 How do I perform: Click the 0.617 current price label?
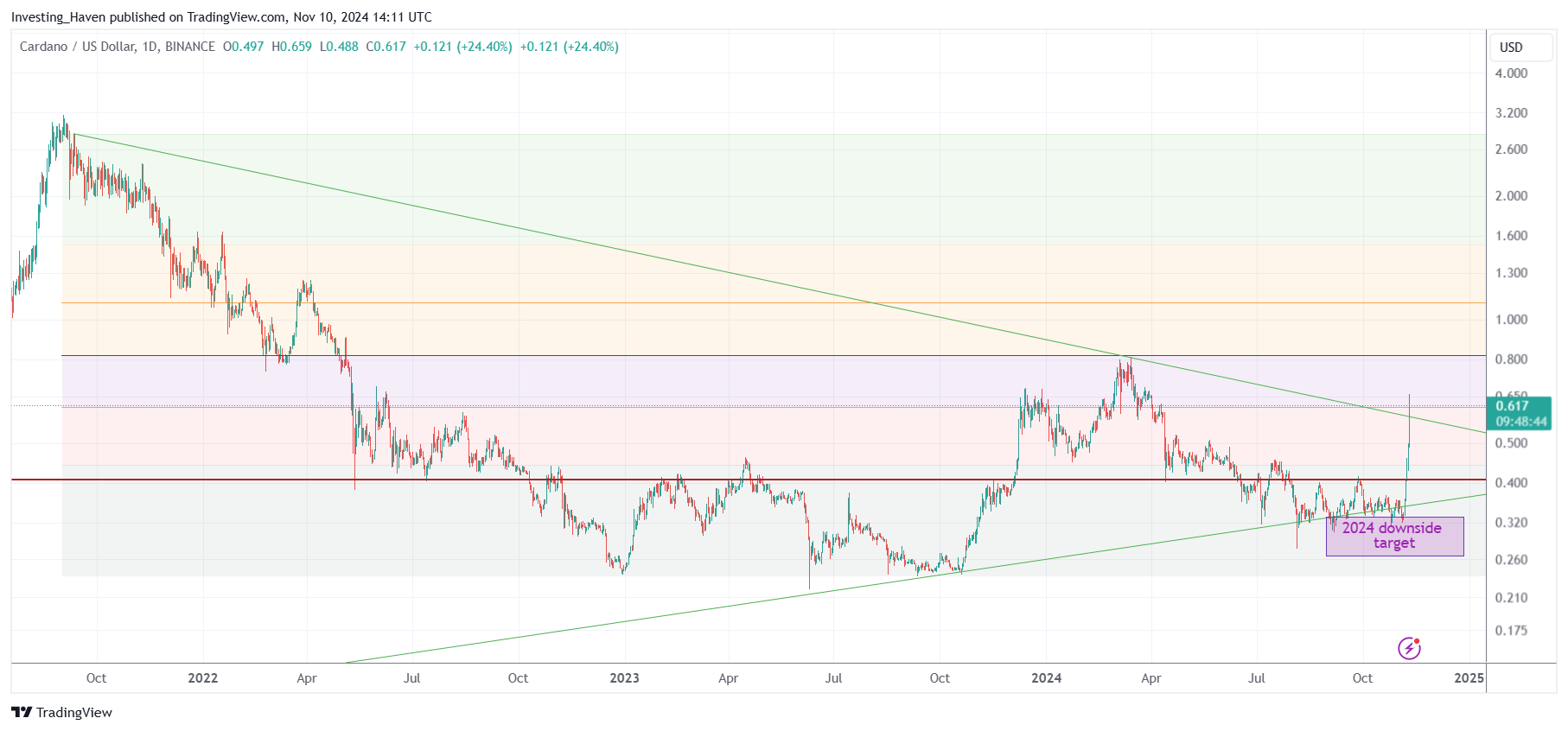coord(1512,406)
